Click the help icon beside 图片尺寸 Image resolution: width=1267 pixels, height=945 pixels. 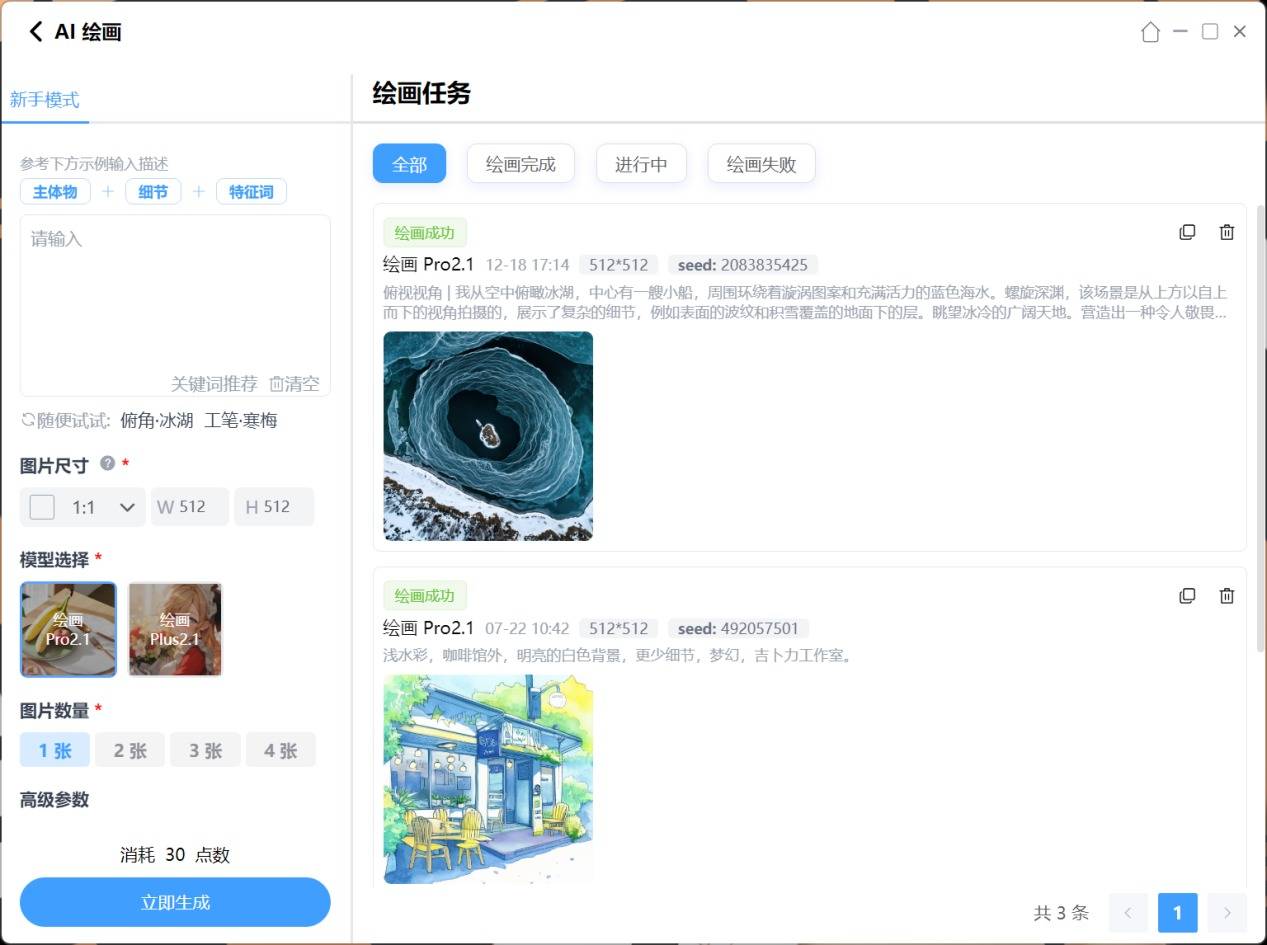[108, 464]
